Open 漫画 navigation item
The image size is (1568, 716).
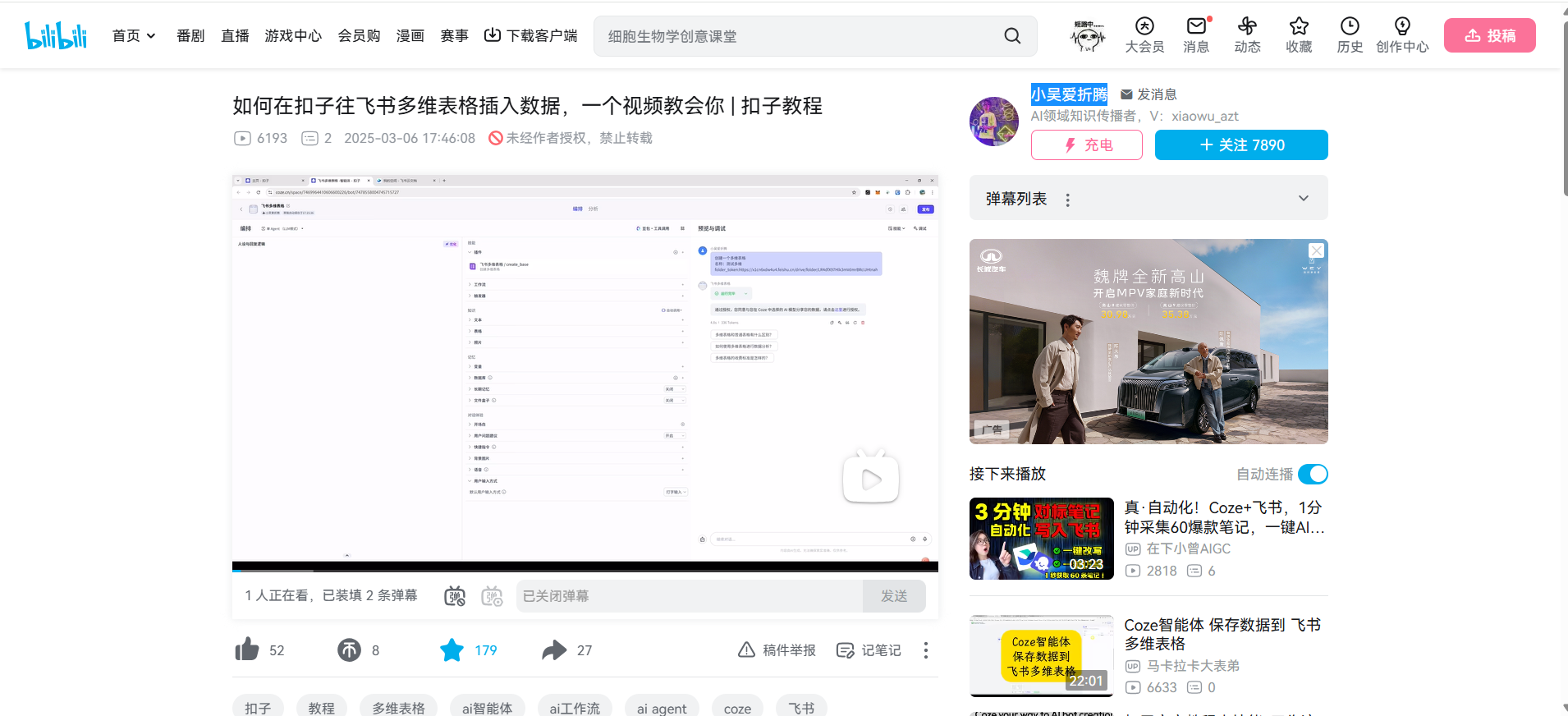[410, 35]
